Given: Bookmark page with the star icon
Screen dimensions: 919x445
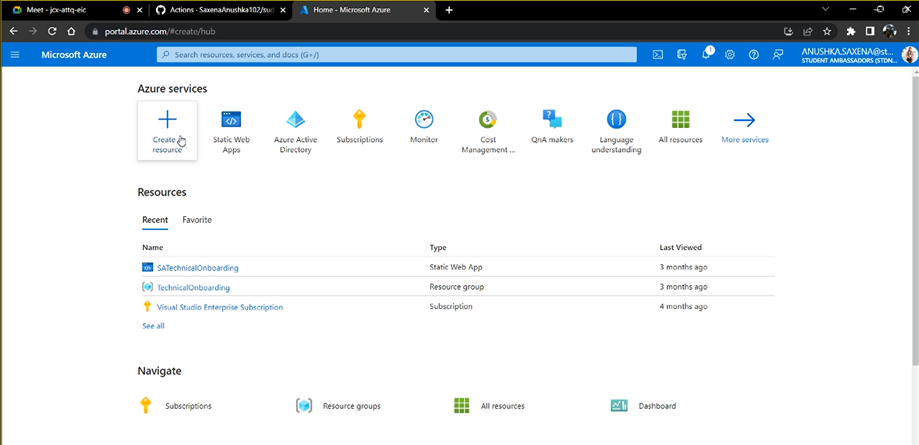Looking at the screenshot, I should (827, 31).
